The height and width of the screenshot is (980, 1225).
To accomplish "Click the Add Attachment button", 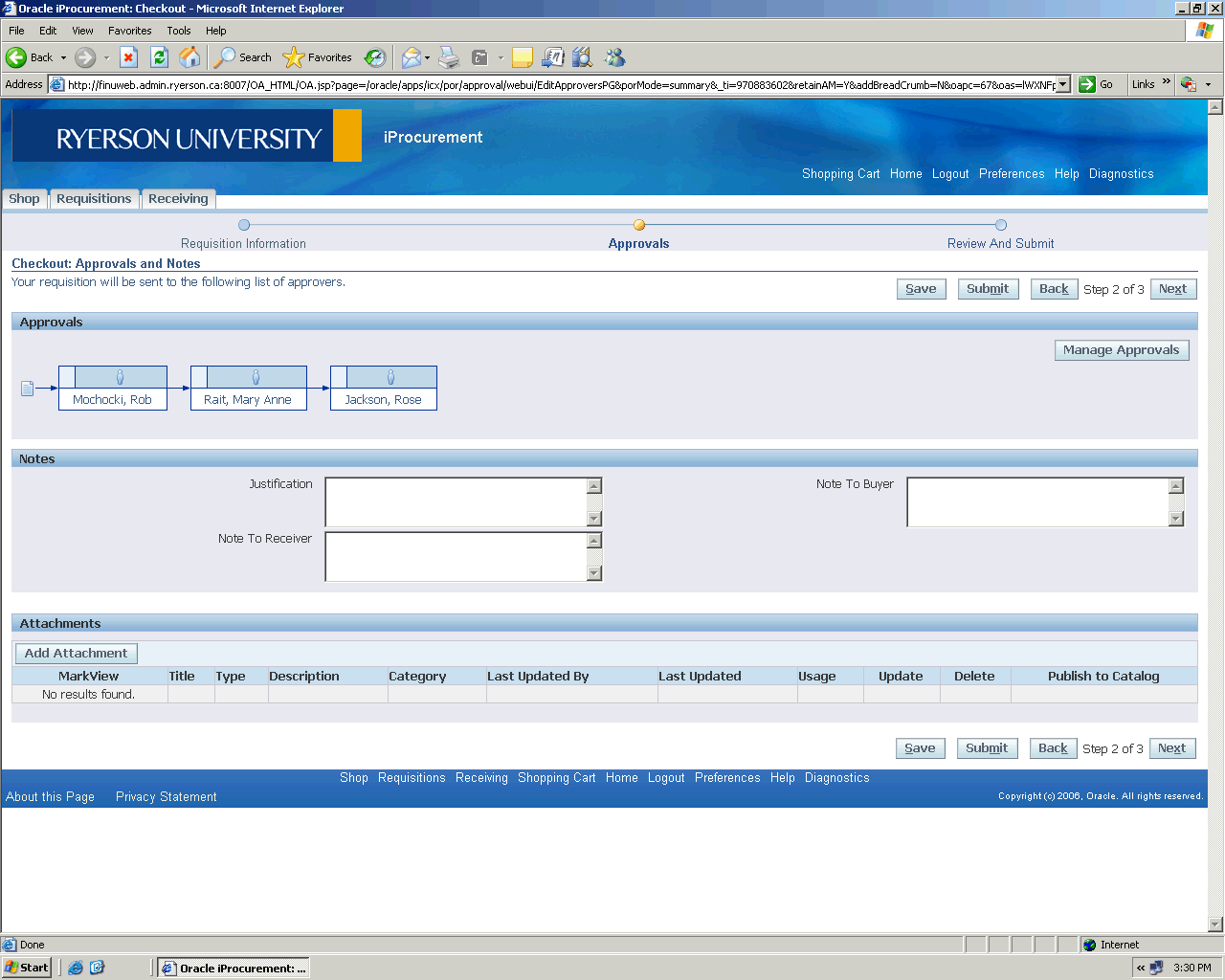I will point(77,654).
